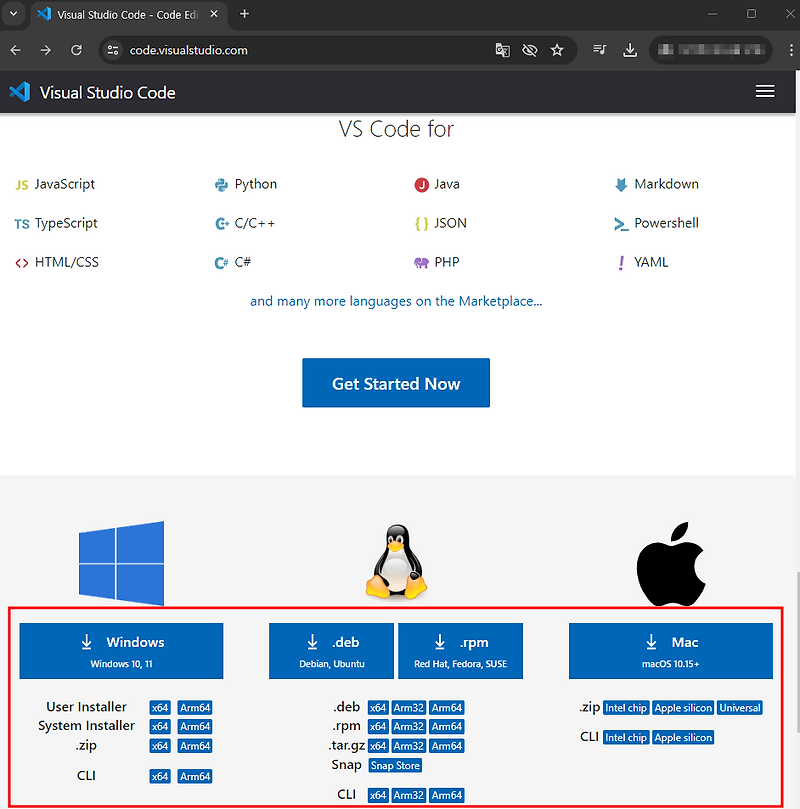The image size is (800, 809).
Task: Download the .deb package for Debian, Ubuntu
Action: click(331, 651)
